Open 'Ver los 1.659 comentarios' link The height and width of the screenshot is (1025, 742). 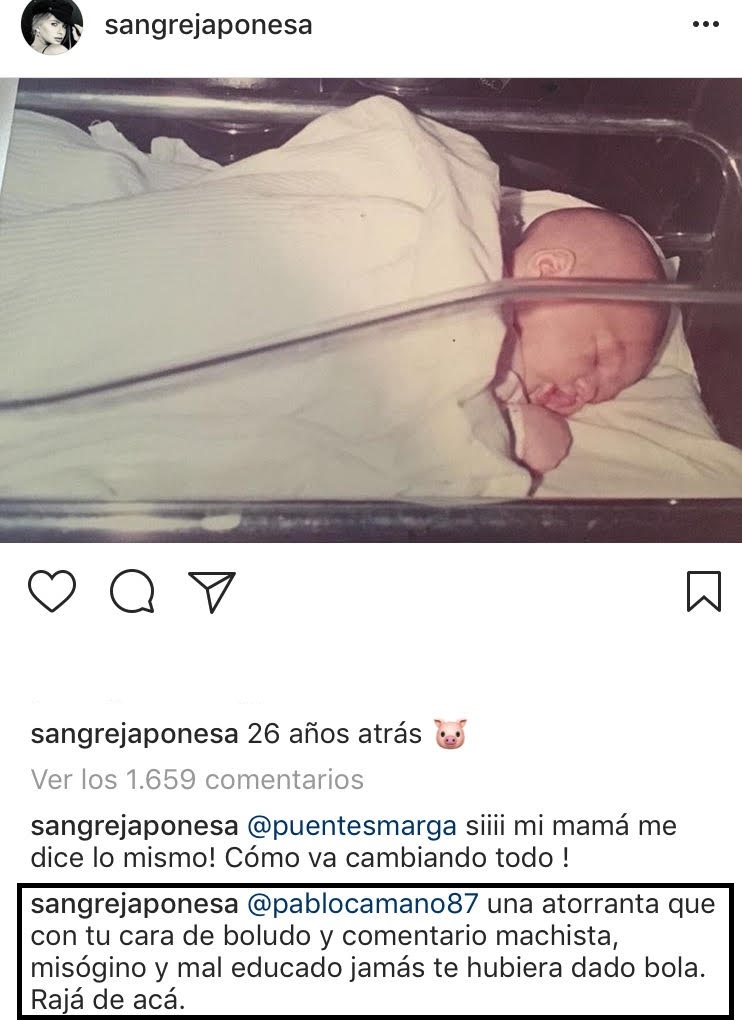click(197, 779)
